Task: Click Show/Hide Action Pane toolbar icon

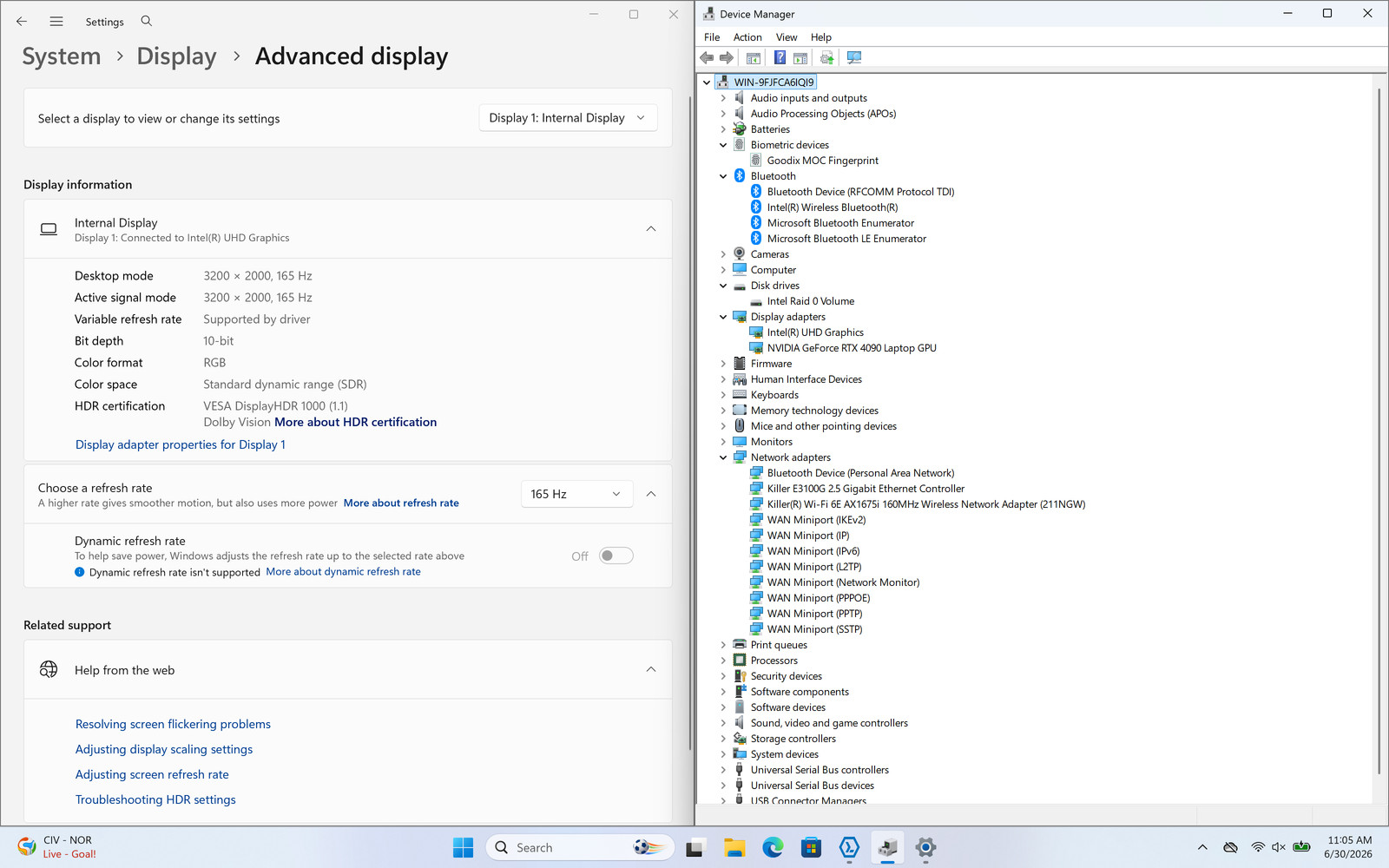Action: click(800, 57)
